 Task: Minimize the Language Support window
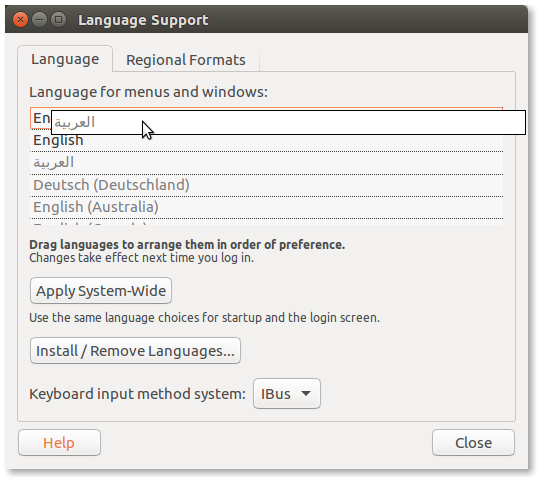coord(39,20)
